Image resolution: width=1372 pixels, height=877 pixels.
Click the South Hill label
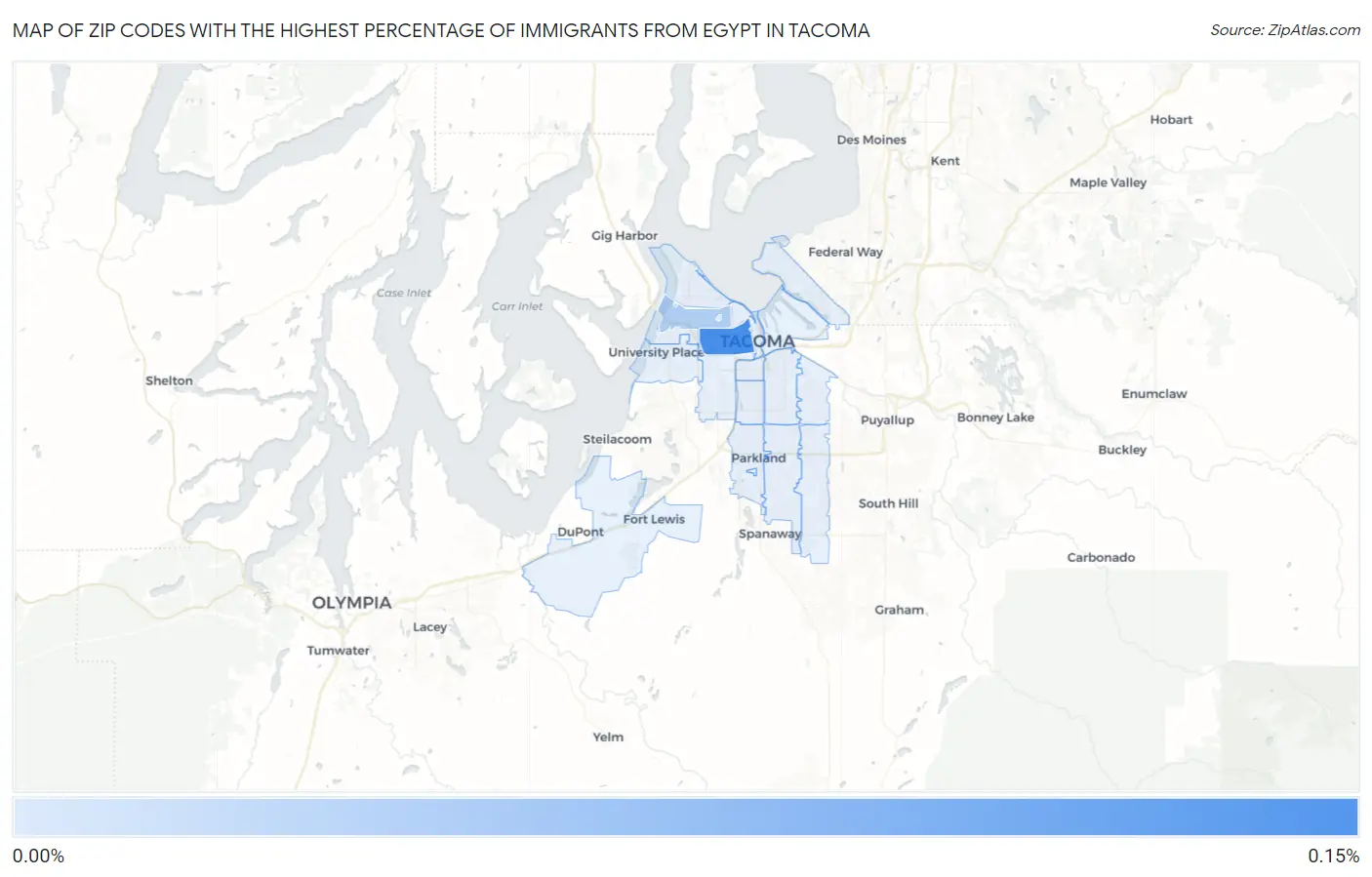click(888, 503)
